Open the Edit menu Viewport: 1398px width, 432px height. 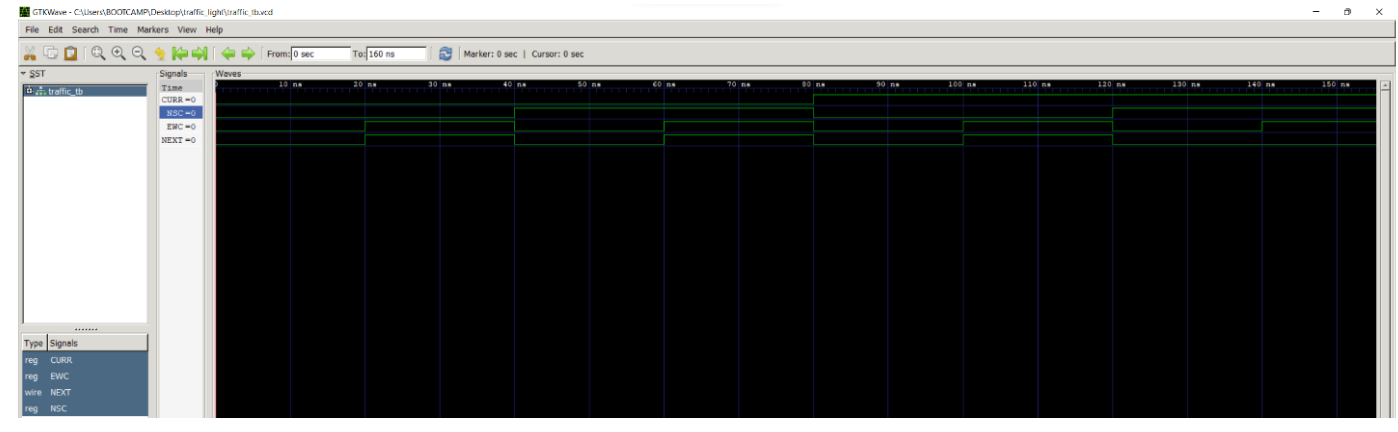point(55,30)
